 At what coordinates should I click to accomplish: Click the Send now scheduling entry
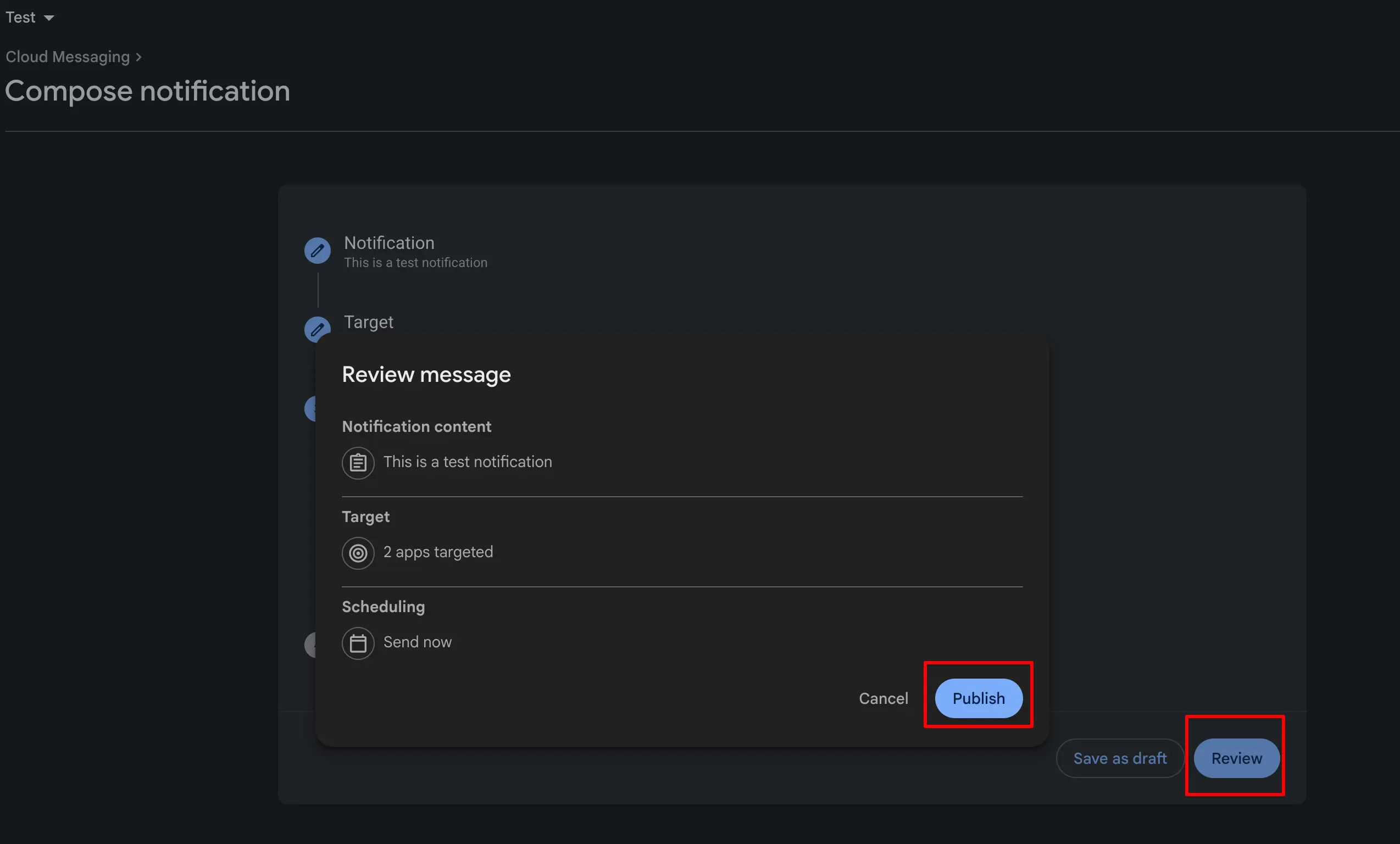(x=417, y=642)
